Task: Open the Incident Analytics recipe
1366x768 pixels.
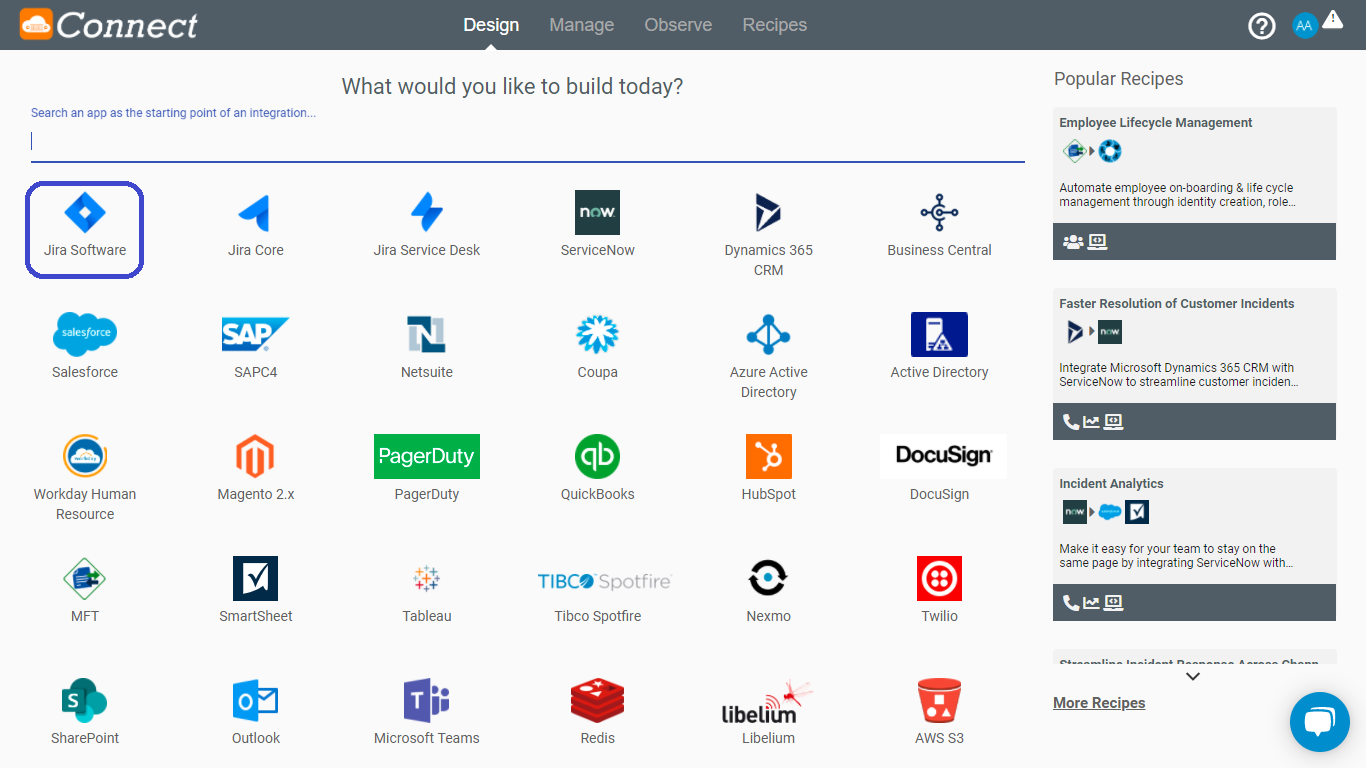Action: tap(1194, 544)
